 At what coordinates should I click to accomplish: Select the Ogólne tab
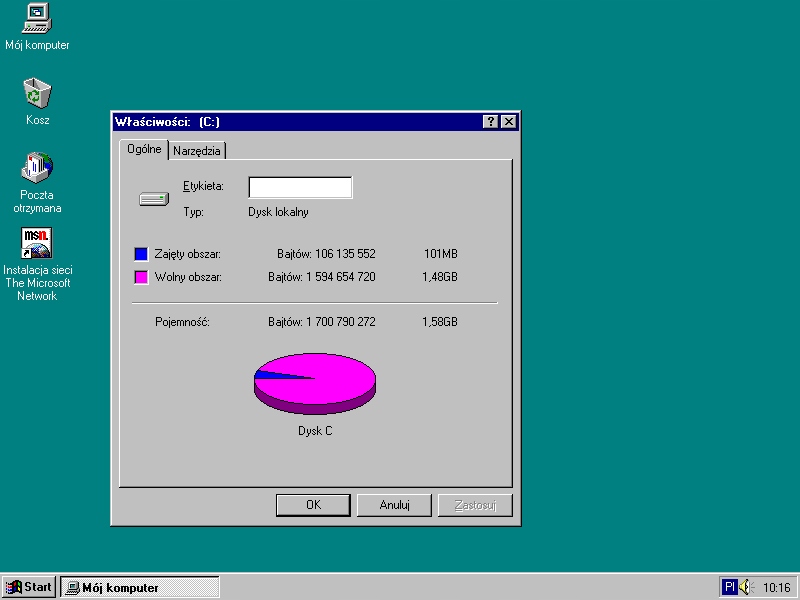145,149
